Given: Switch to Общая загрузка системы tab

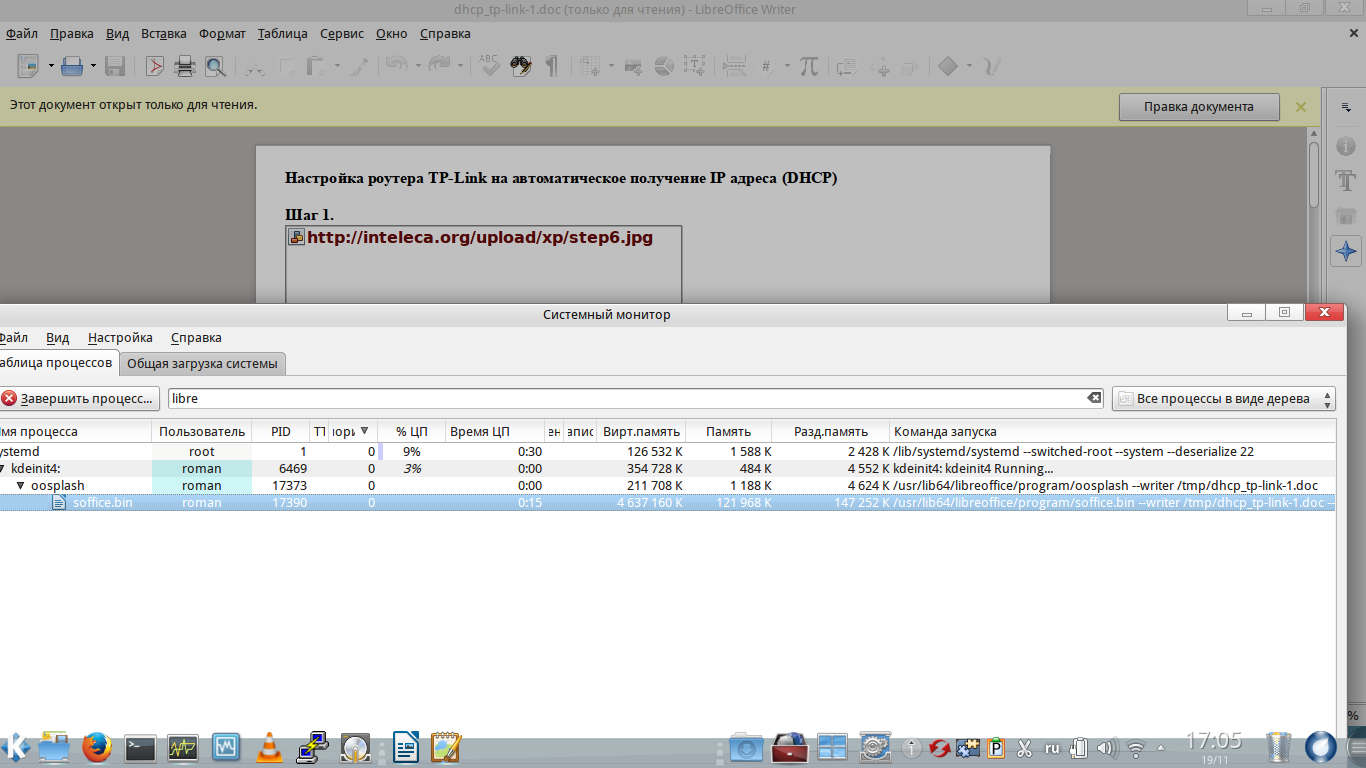Looking at the screenshot, I should pos(203,363).
